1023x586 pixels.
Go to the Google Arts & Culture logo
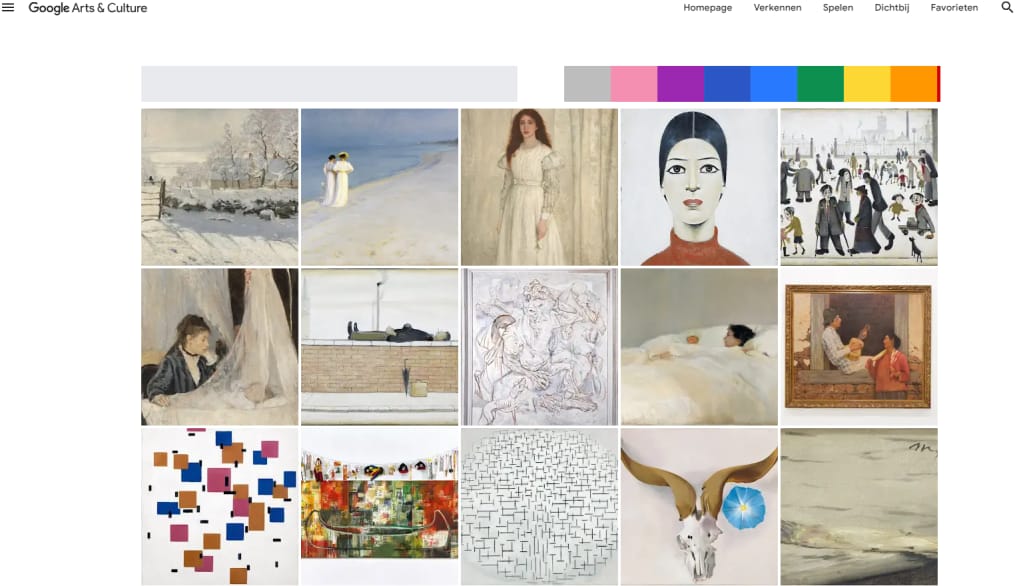coord(87,8)
